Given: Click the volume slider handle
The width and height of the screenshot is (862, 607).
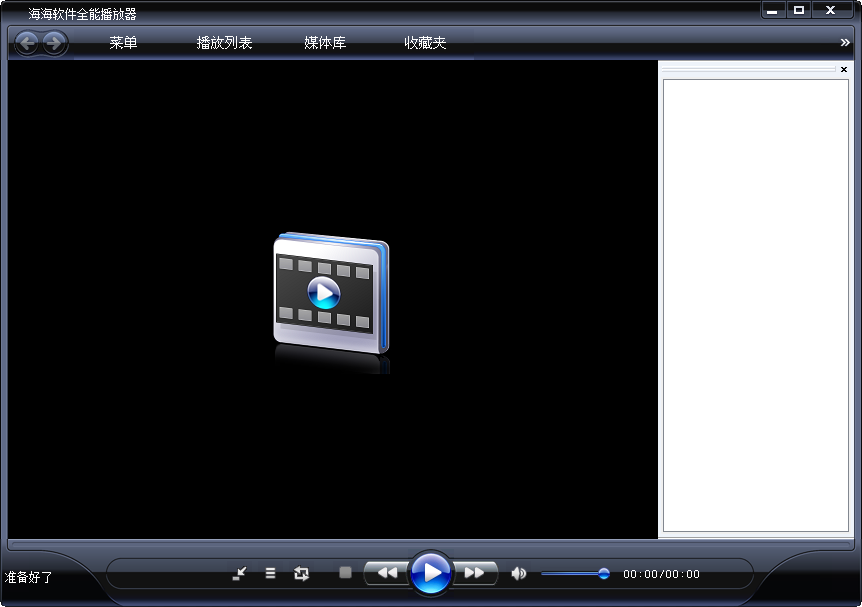Looking at the screenshot, I should [604, 573].
